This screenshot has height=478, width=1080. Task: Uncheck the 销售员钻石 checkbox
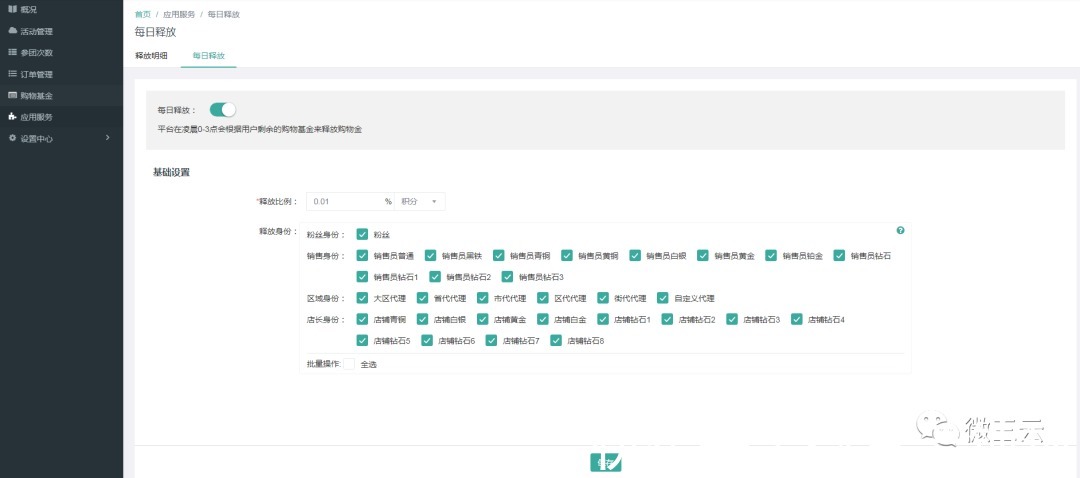(x=839, y=256)
